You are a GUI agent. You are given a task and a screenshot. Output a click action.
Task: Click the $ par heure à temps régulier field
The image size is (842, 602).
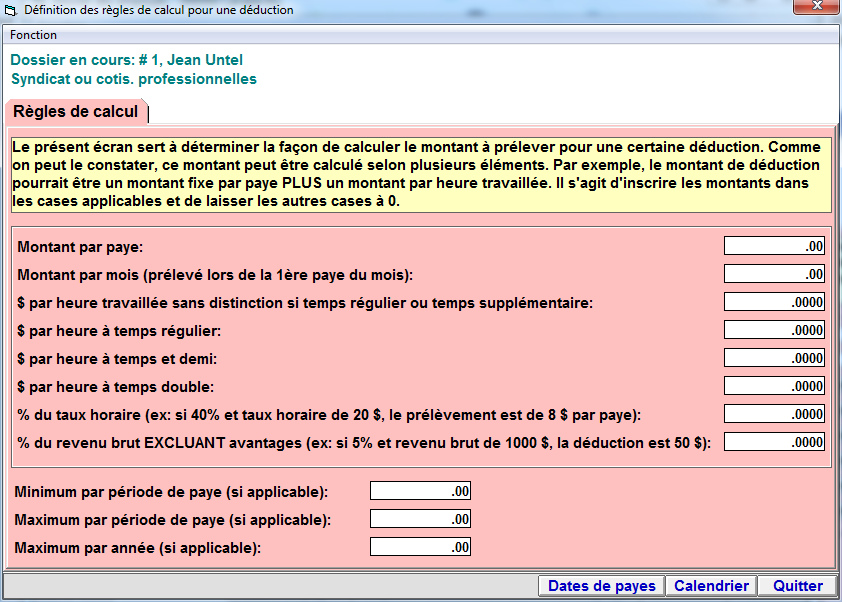pos(774,330)
